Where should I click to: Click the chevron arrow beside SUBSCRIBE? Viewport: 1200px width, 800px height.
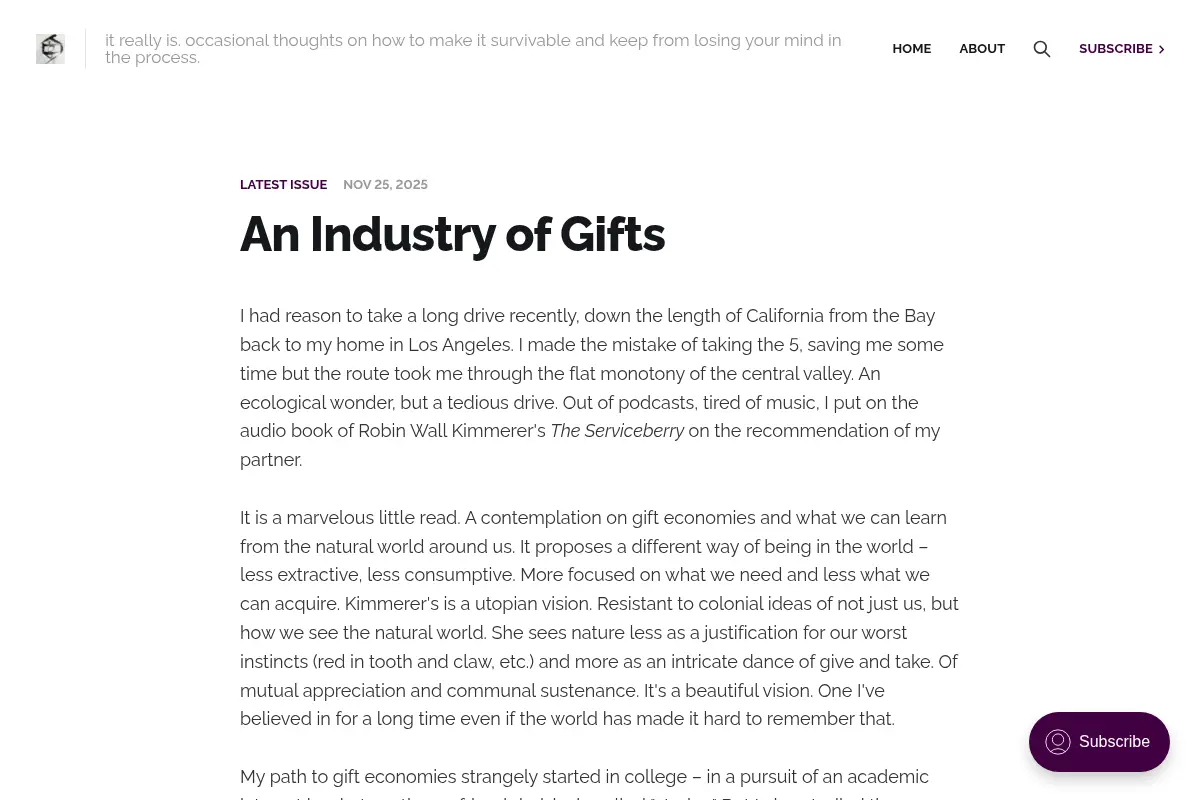(x=1161, y=49)
